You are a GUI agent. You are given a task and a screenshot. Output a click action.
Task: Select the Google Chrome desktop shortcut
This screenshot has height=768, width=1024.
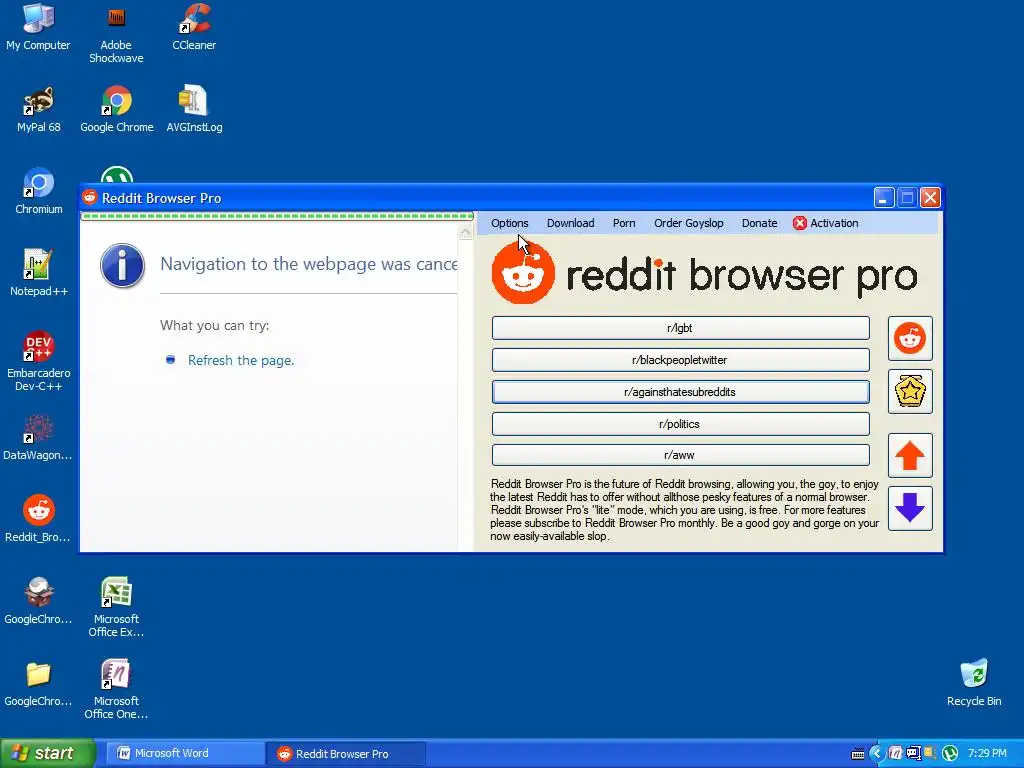point(117,110)
